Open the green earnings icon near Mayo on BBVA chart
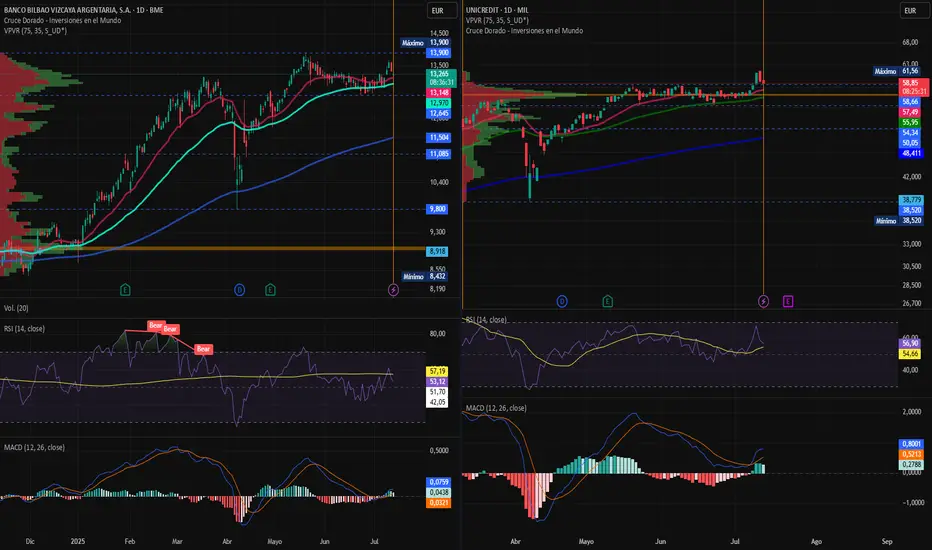This screenshot has height=550, width=932. coord(270,290)
